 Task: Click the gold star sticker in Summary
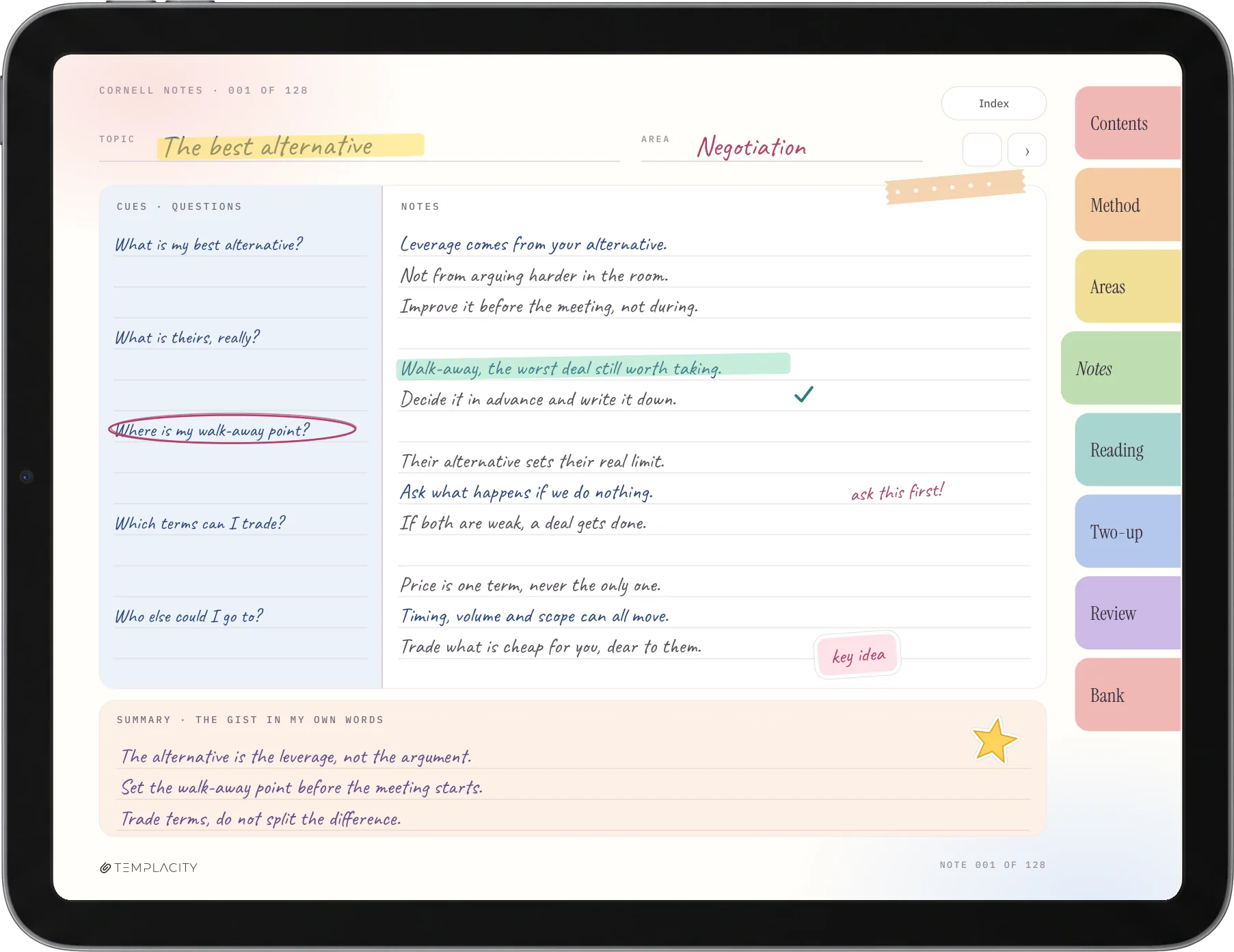[x=994, y=741]
